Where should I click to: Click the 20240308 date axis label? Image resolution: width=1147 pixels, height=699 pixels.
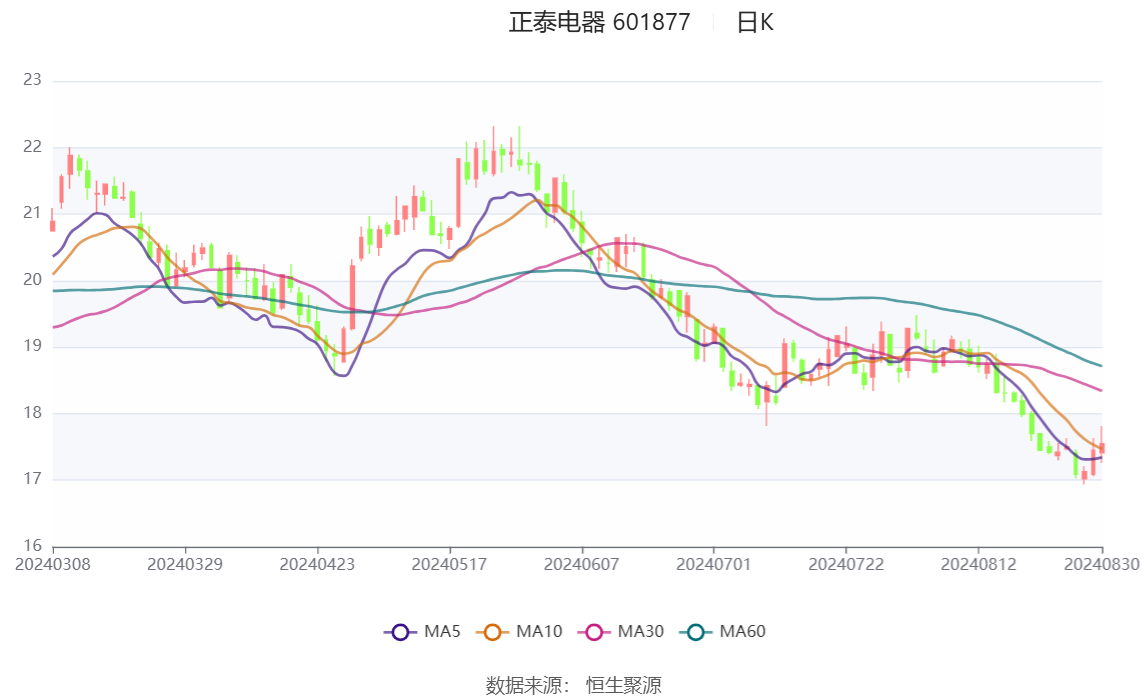(53, 564)
